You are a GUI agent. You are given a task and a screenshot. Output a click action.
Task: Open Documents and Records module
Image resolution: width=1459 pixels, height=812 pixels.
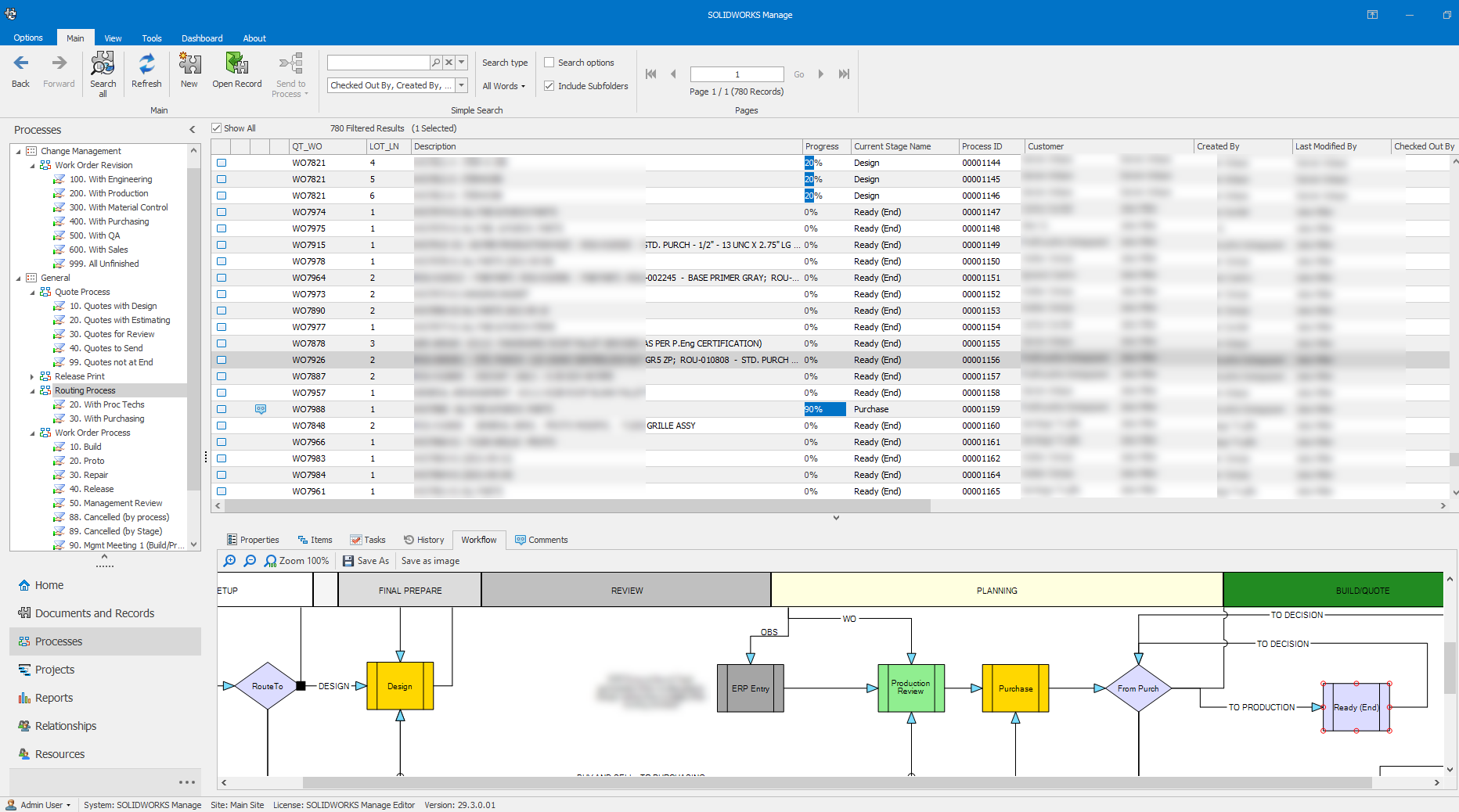click(x=105, y=613)
